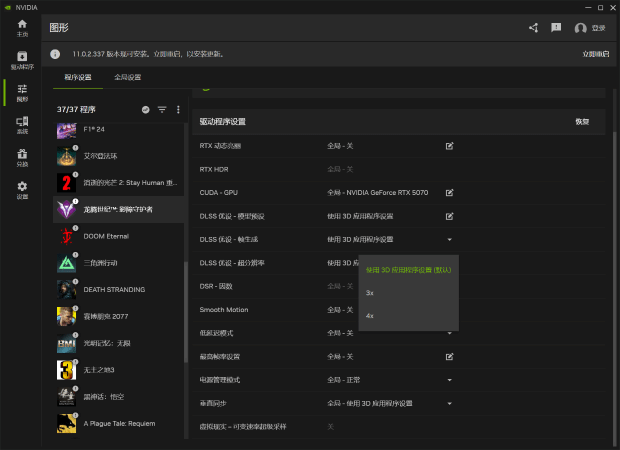Open the DLSS 优设 - 超分辨率 value dropdown

[x=343, y=263]
